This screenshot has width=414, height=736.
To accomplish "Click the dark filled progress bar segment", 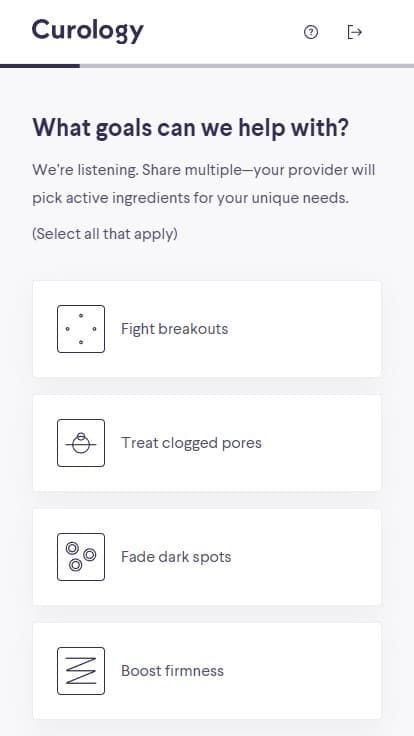I will pos(40,66).
